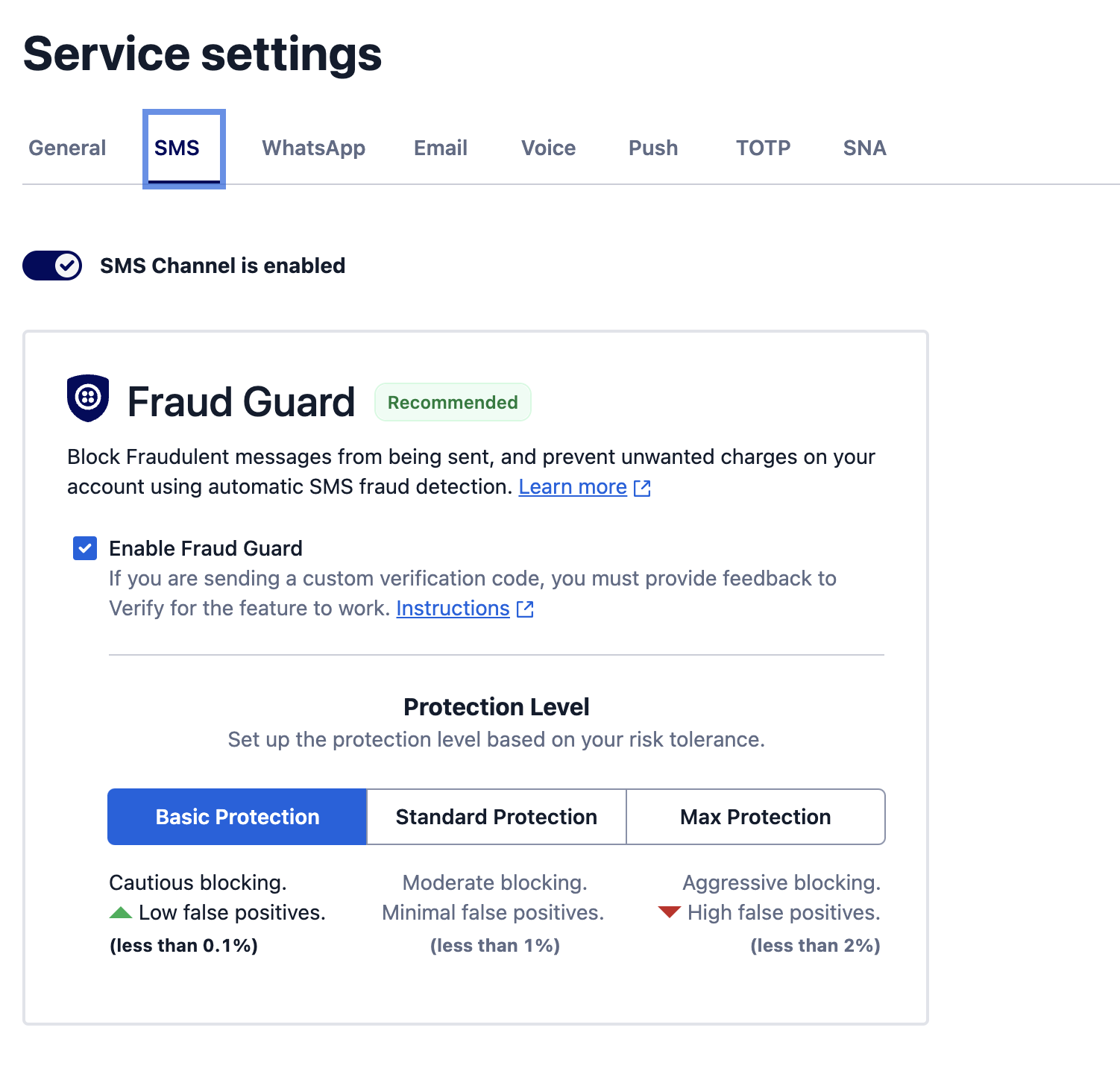This screenshot has height=1089, width=1120.
Task: Switch to the SNA tab
Action: click(863, 148)
